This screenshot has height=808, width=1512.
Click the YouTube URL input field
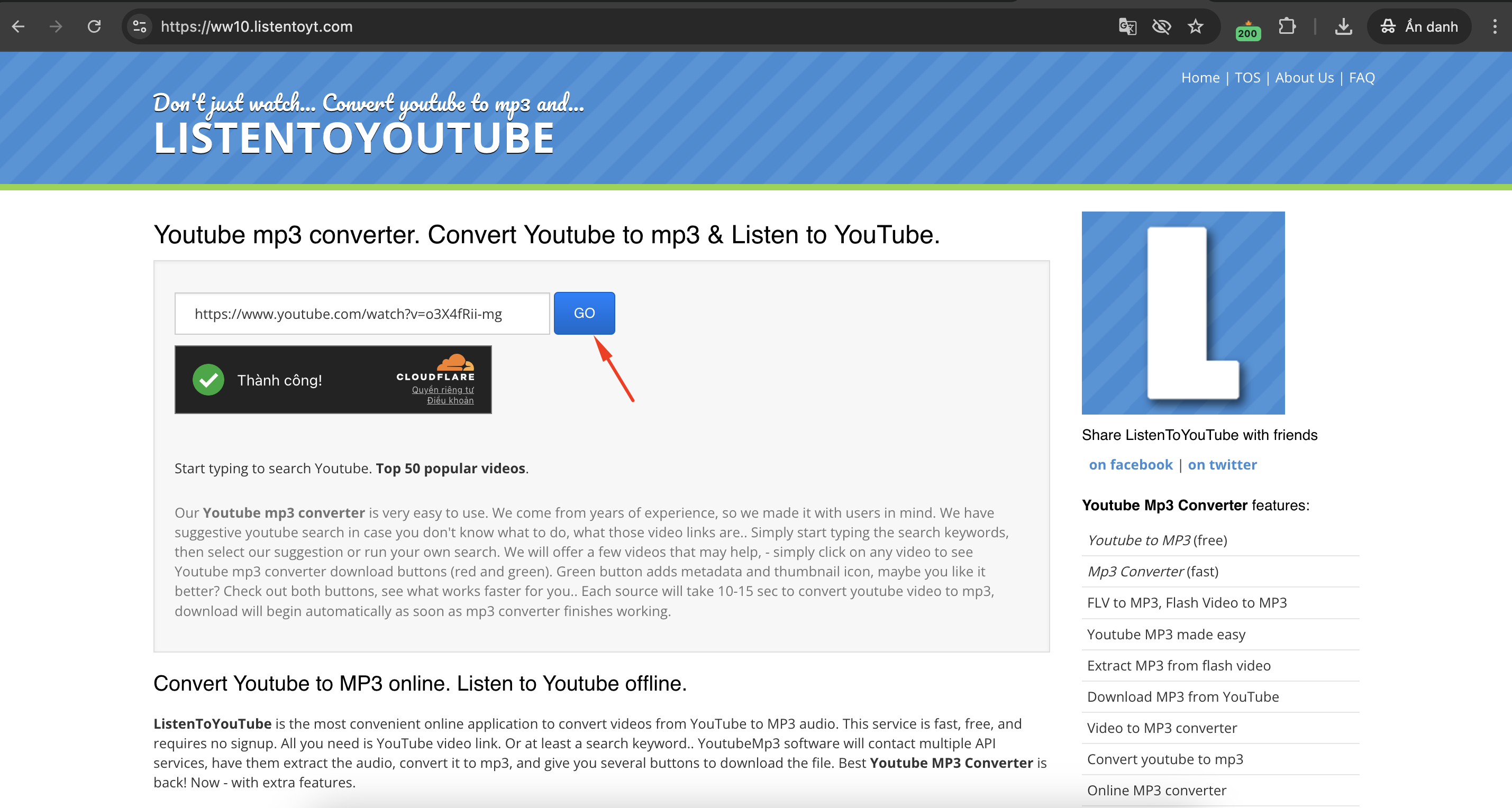tap(362, 314)
